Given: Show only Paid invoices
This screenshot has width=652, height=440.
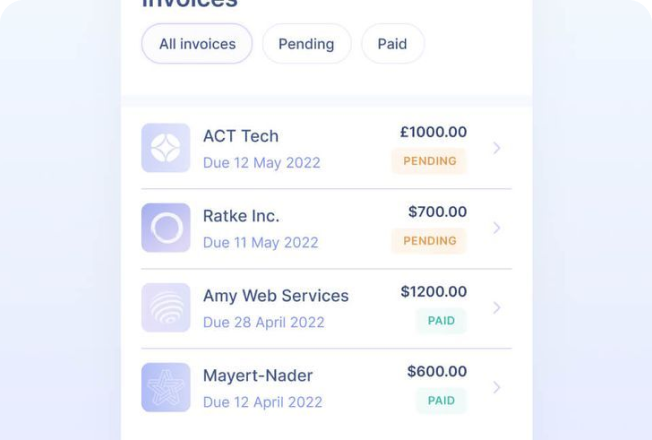Looking at the screenshot, I should click(392, 44).
